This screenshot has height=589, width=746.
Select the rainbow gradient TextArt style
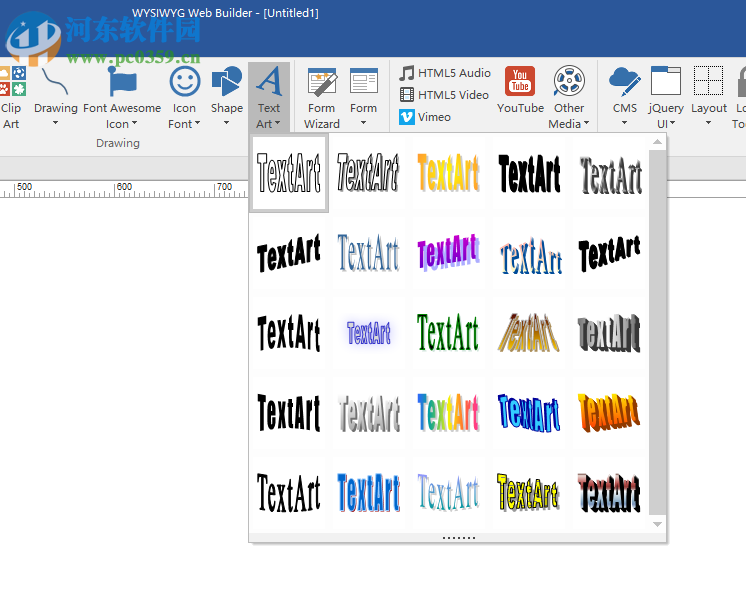pyautogui.click(x=448, y=413)
